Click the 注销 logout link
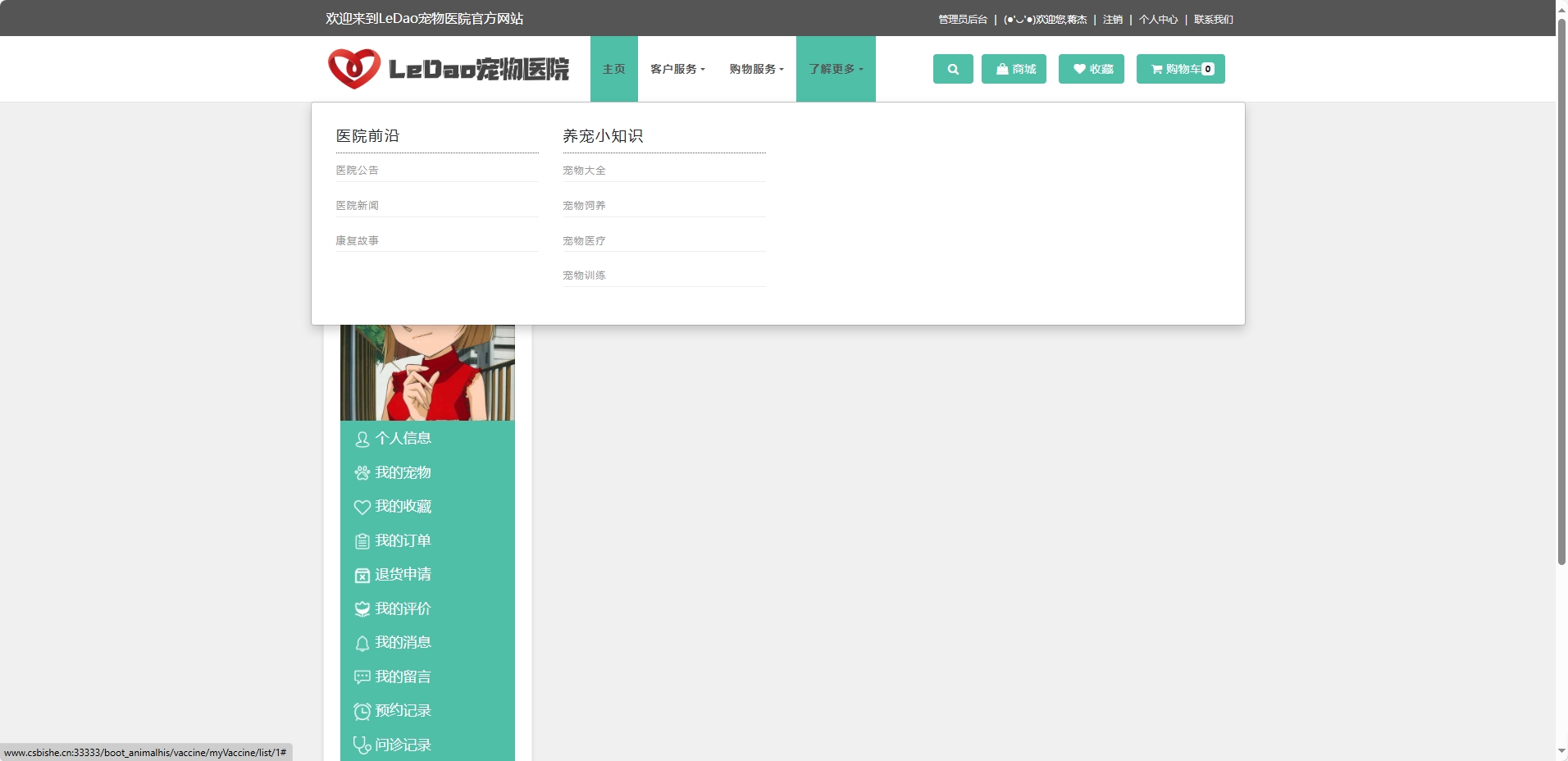 [x=1114, y=18]
